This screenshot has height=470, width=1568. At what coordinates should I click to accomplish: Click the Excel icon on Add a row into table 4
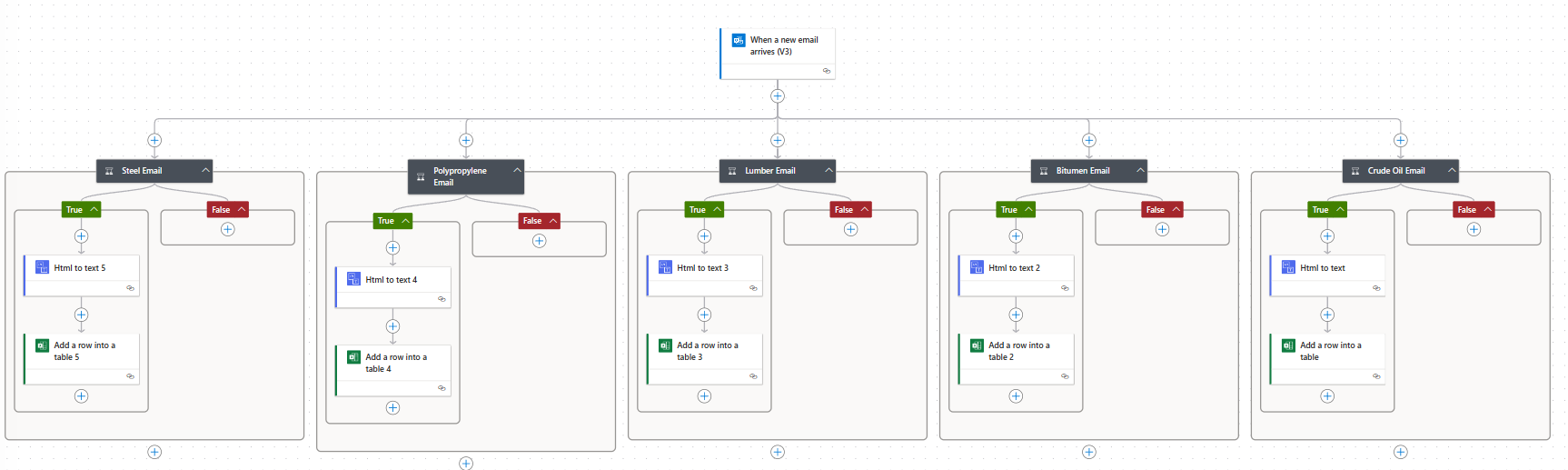(x=353, y=357)
